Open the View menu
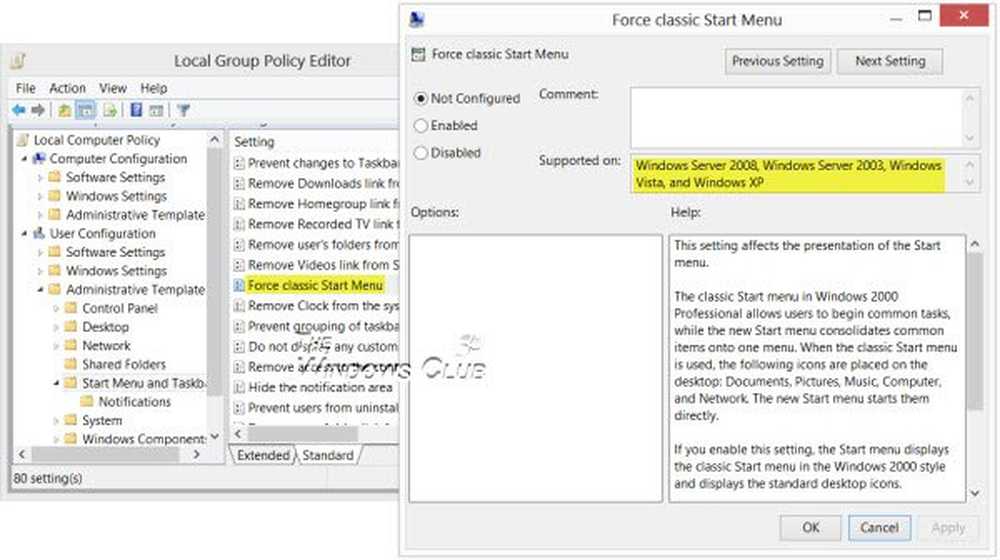This screenshot has width=1000, height=560. [113, 88]
